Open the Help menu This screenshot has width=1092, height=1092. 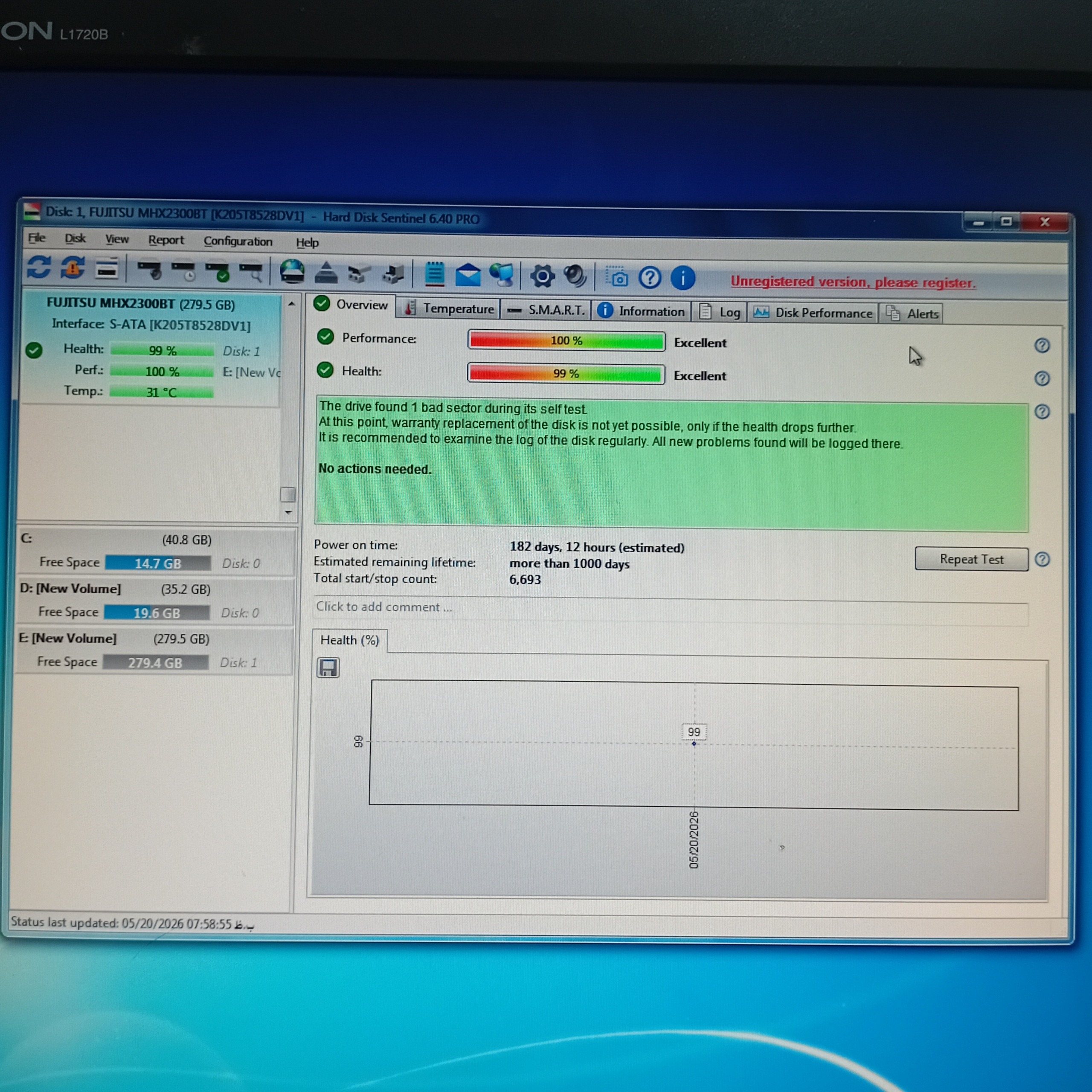click(308, 242)
